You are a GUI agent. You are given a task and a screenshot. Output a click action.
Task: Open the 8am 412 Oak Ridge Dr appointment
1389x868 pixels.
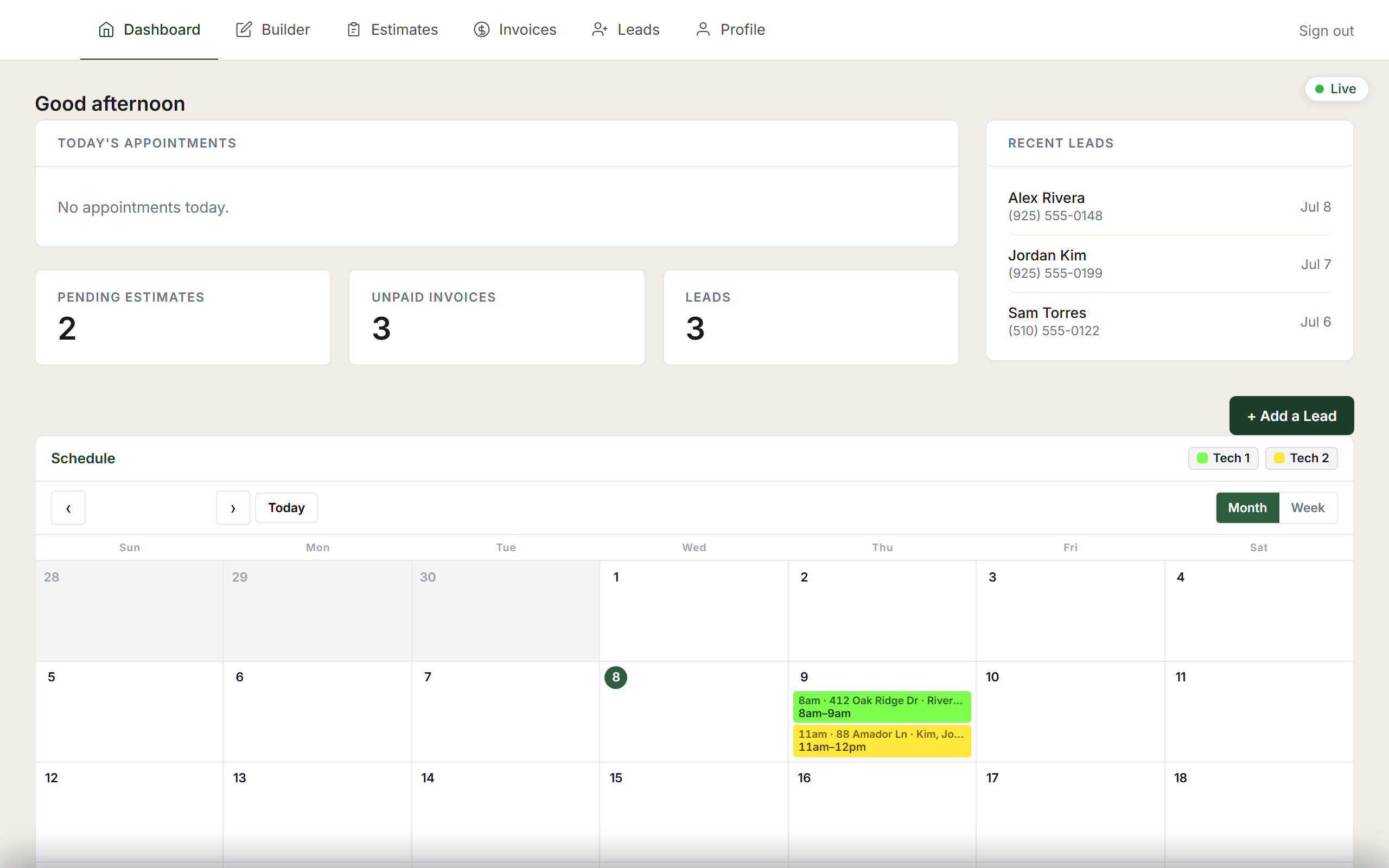coord(882,707)
